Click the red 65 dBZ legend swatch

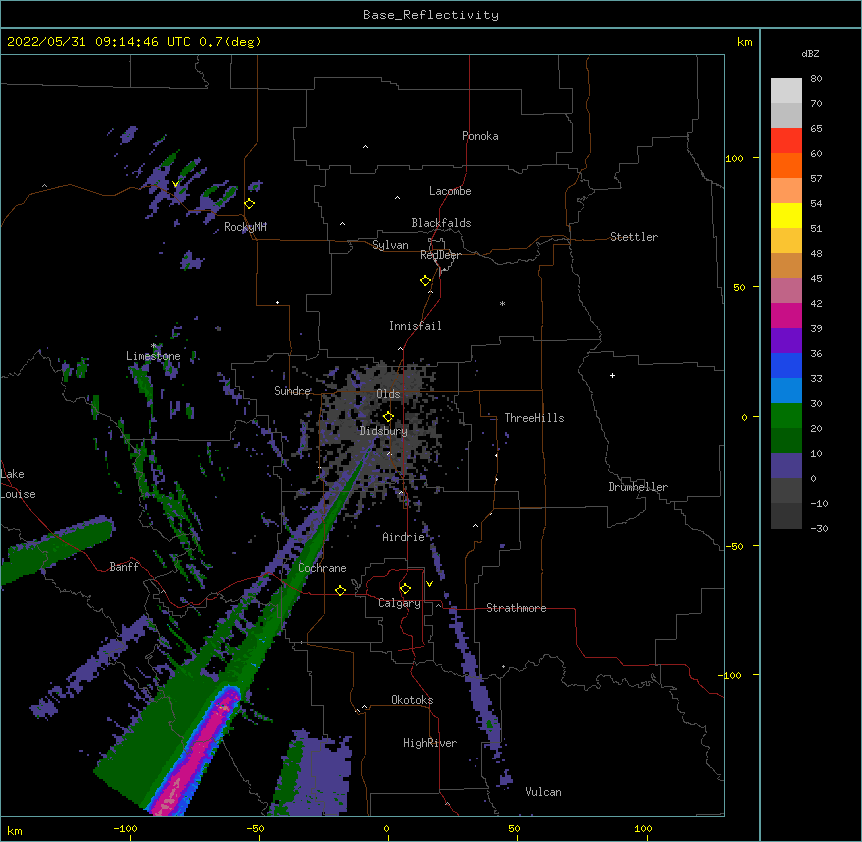point(786,141)
